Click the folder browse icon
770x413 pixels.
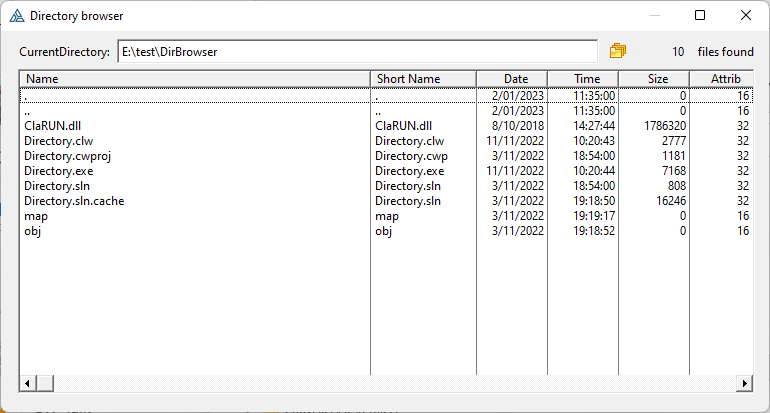[617, 51]
